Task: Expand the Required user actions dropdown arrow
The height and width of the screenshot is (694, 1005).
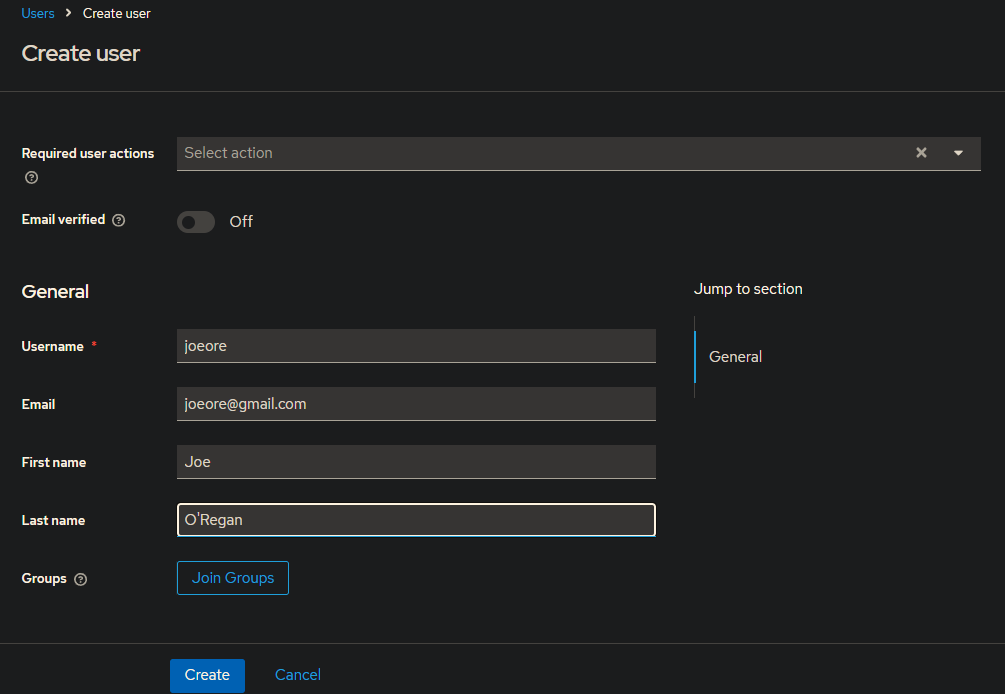Action: (958, 153)
